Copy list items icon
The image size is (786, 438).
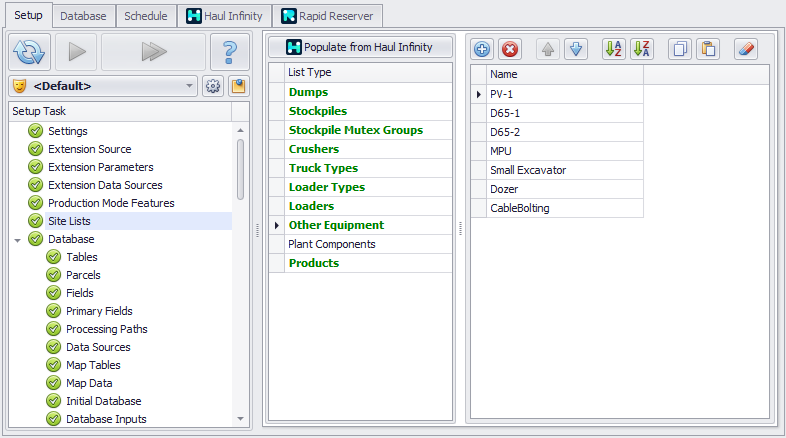tap(680, 49)
